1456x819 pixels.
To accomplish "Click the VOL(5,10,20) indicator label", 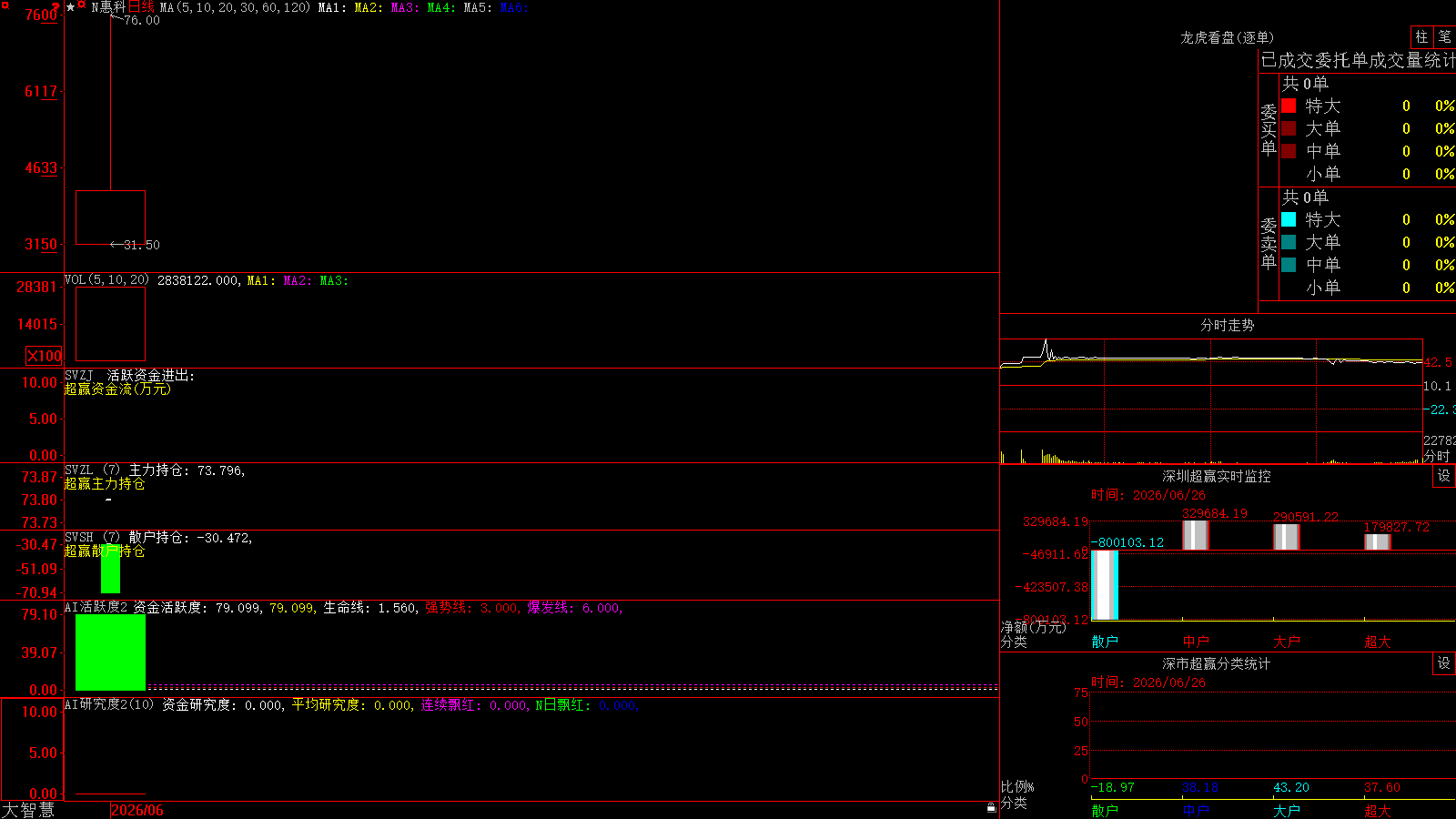I will click(x=106, y=280).
